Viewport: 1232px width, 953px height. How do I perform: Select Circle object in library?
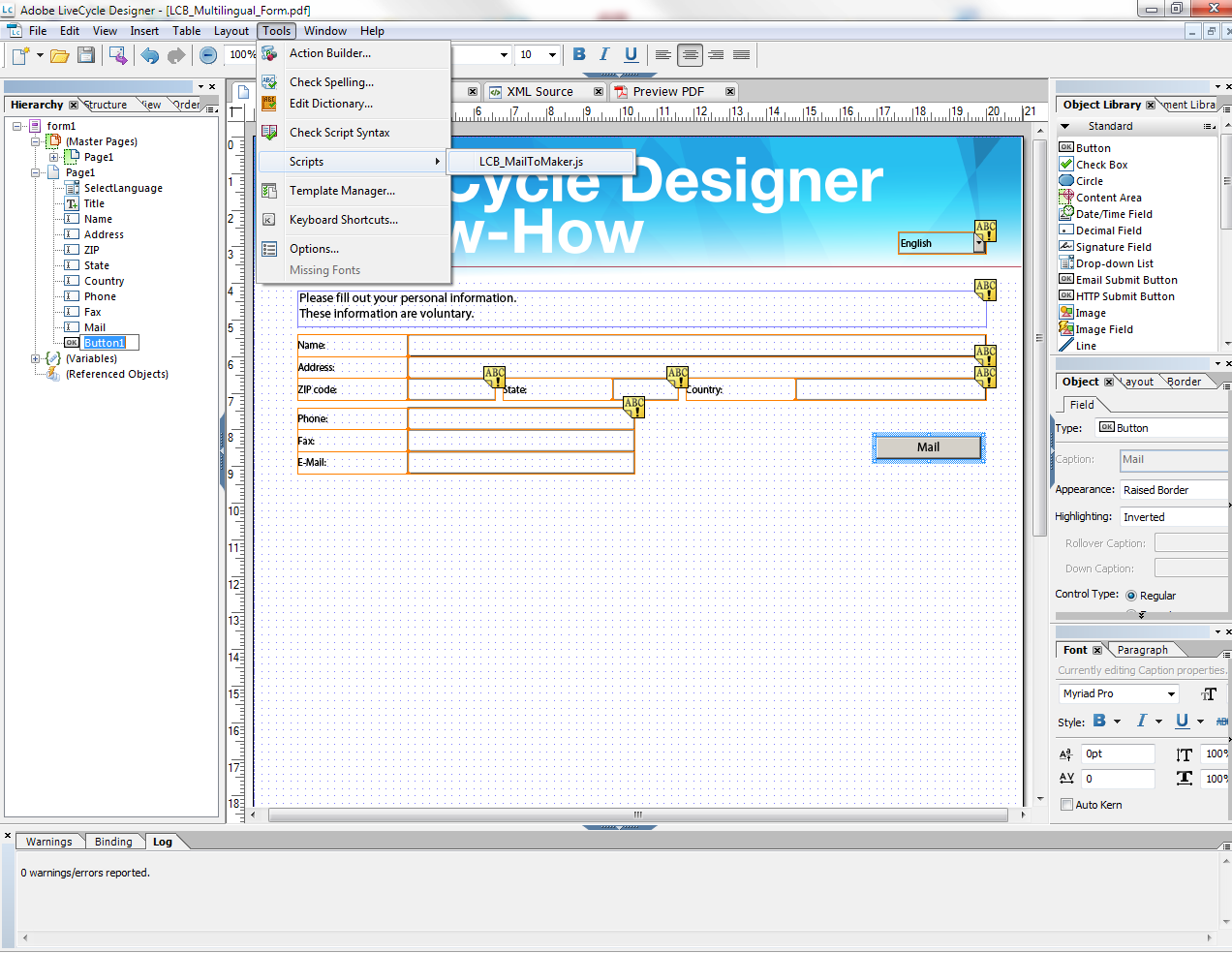[1089, 181]
